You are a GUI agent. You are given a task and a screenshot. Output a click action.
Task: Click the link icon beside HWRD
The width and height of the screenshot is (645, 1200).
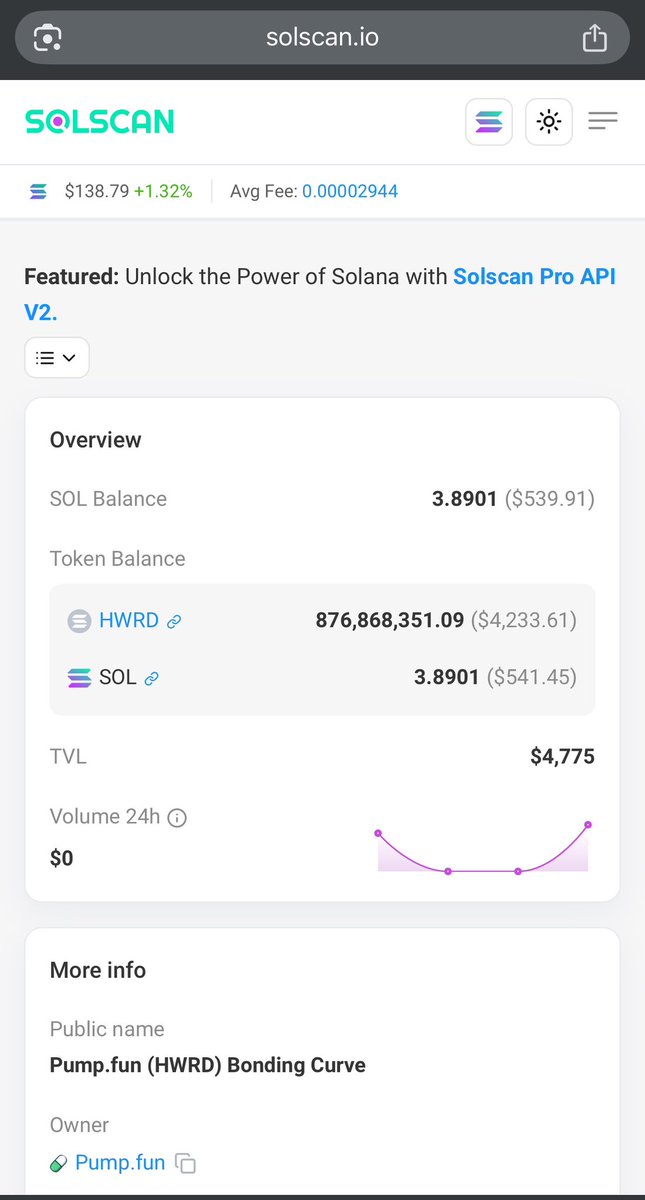[x=174, y=622]
